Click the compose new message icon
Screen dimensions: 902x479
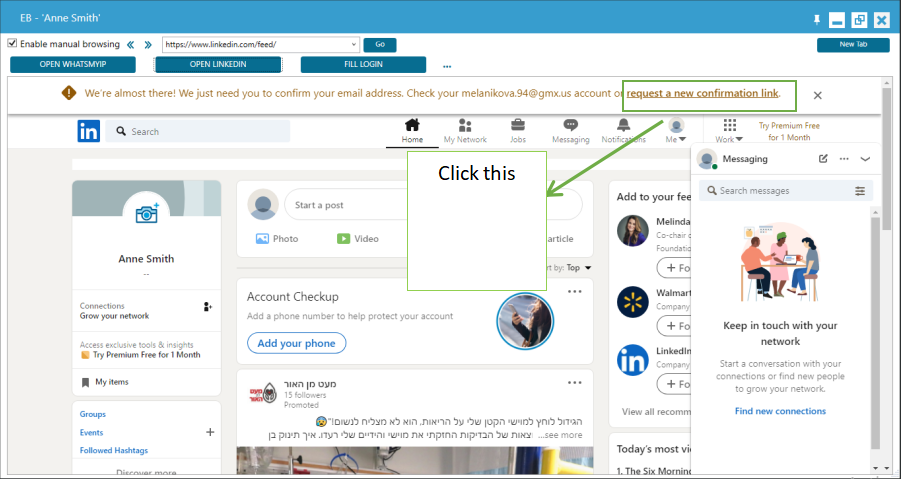point(823,159)
